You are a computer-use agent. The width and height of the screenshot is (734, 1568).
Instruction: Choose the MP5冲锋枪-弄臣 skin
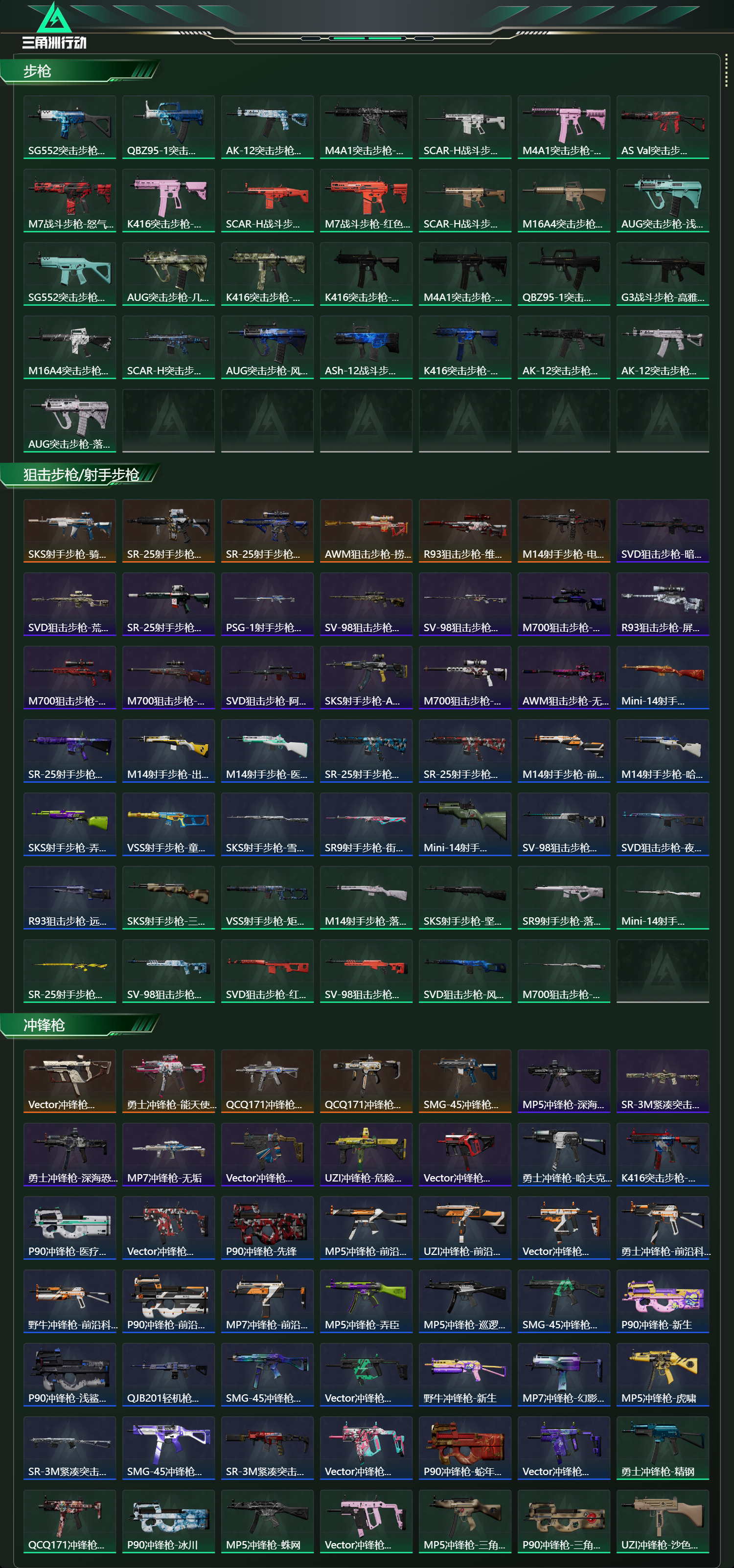366,1301
